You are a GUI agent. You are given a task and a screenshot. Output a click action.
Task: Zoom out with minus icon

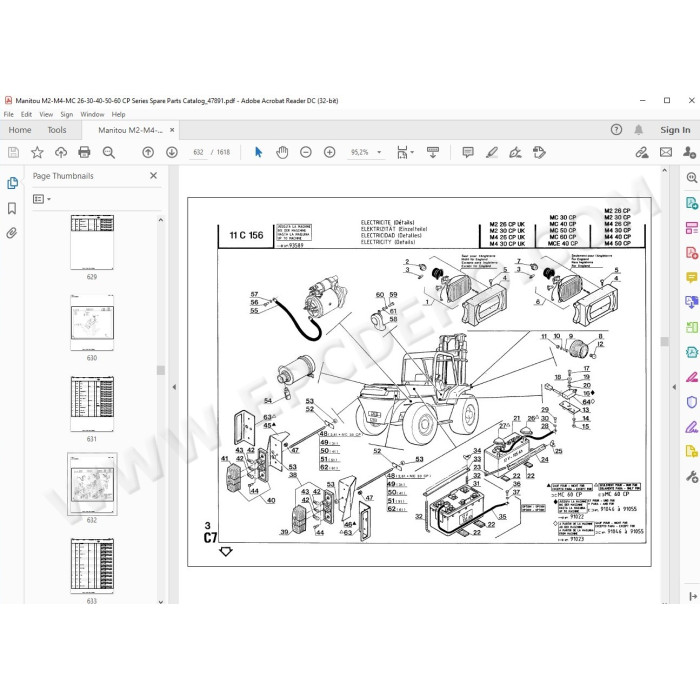306,153
